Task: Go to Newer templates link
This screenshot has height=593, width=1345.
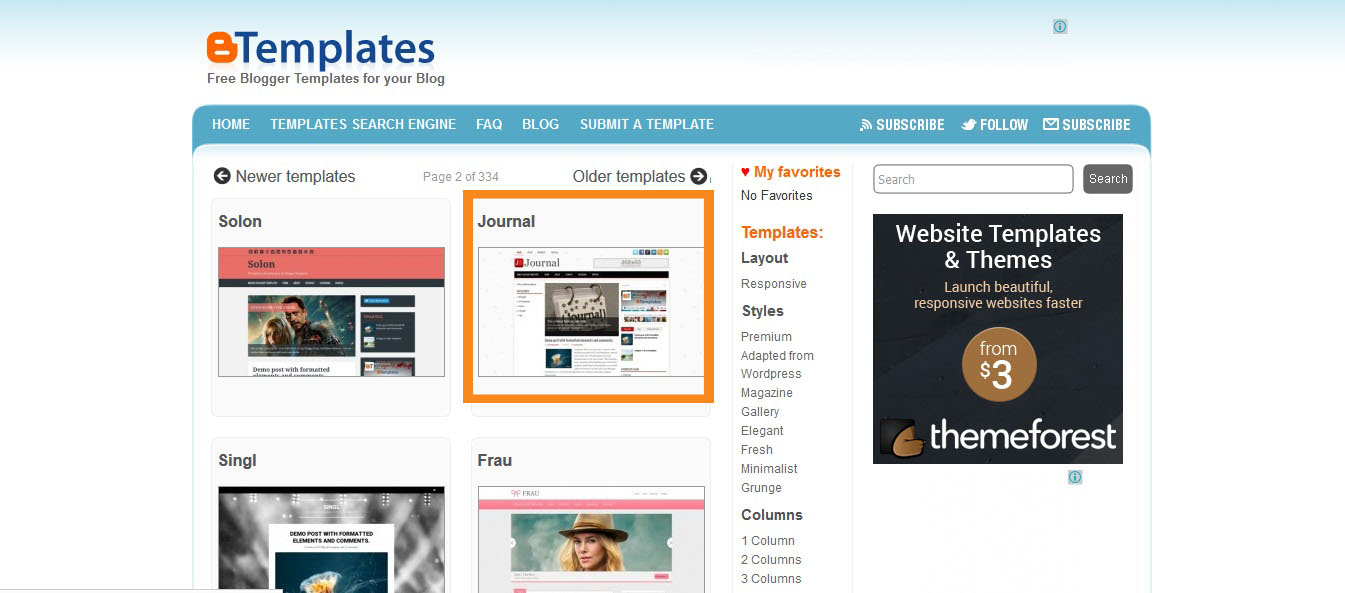Action: [295, 176]
